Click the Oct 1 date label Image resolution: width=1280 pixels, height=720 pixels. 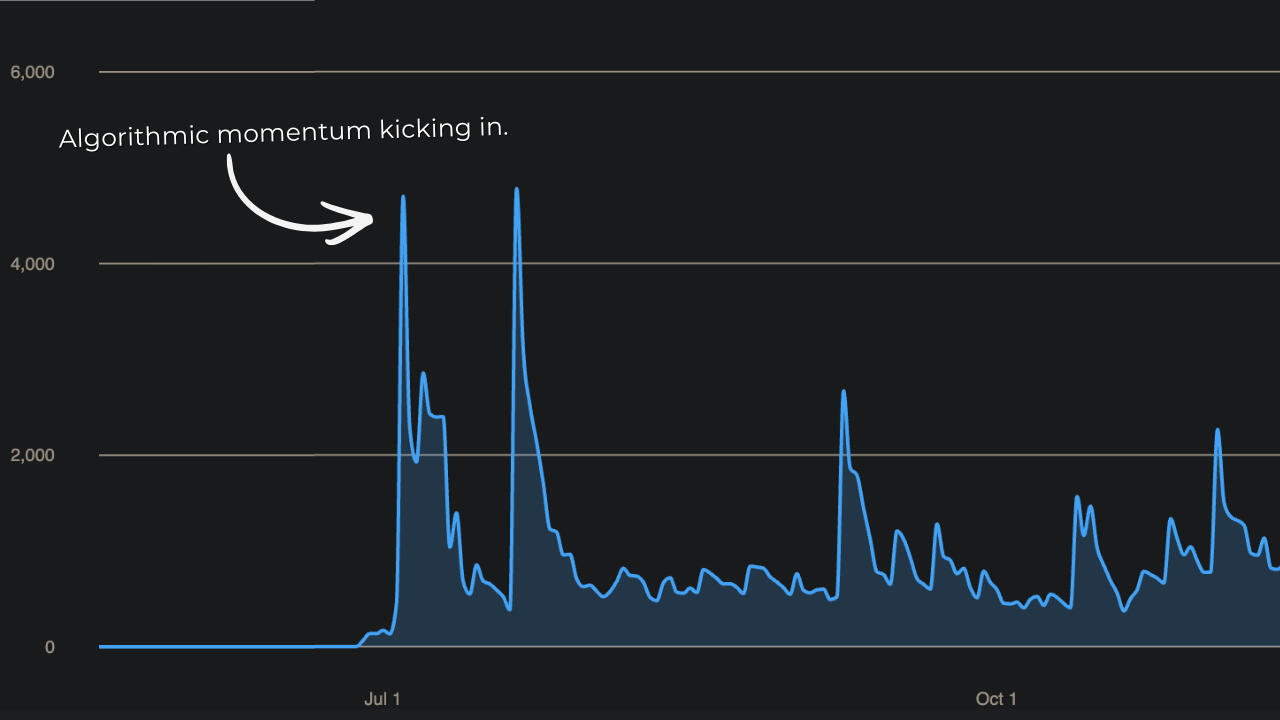[x=996, y=699]
